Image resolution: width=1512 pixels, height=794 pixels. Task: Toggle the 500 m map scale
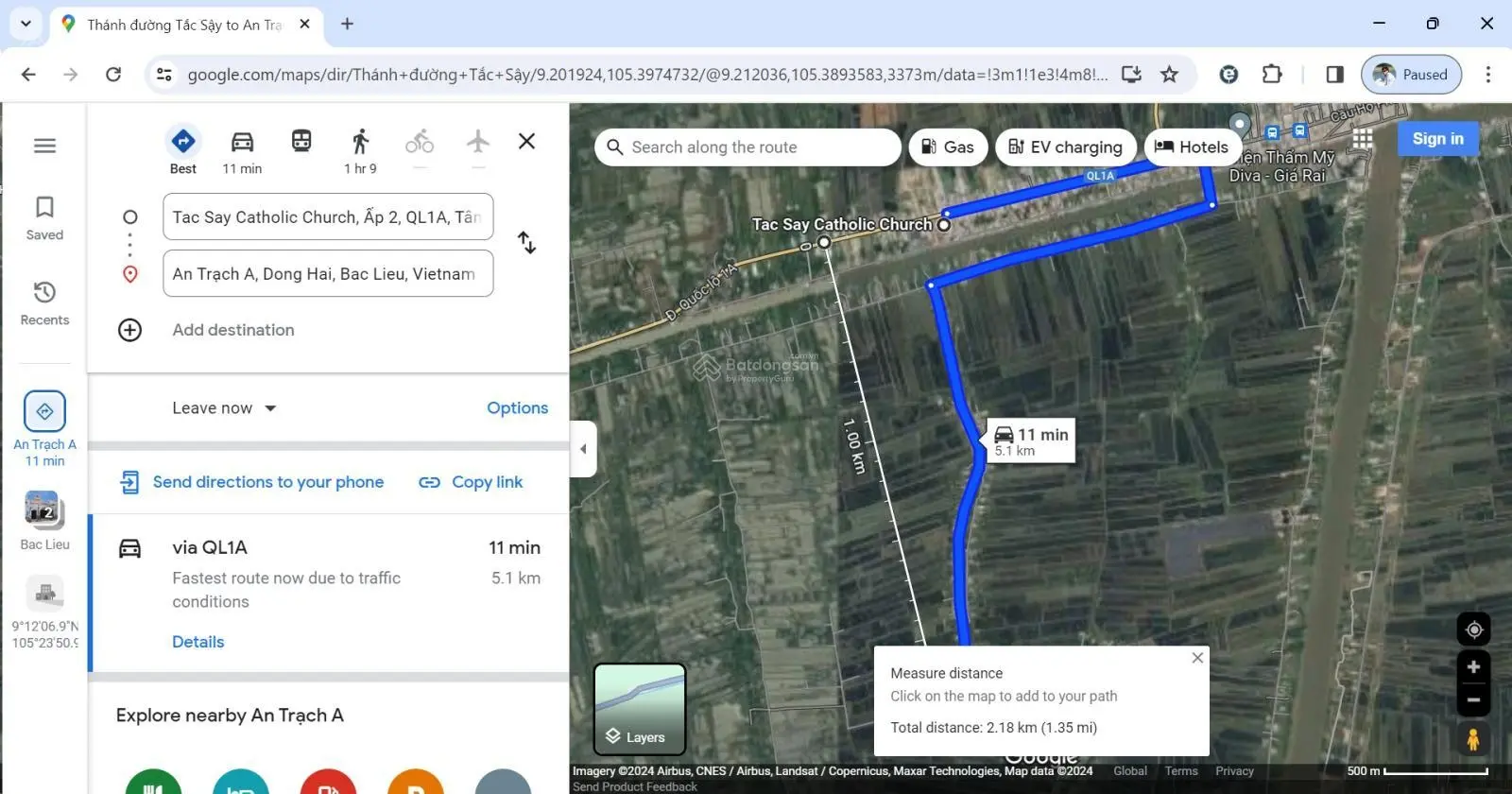1417,771
